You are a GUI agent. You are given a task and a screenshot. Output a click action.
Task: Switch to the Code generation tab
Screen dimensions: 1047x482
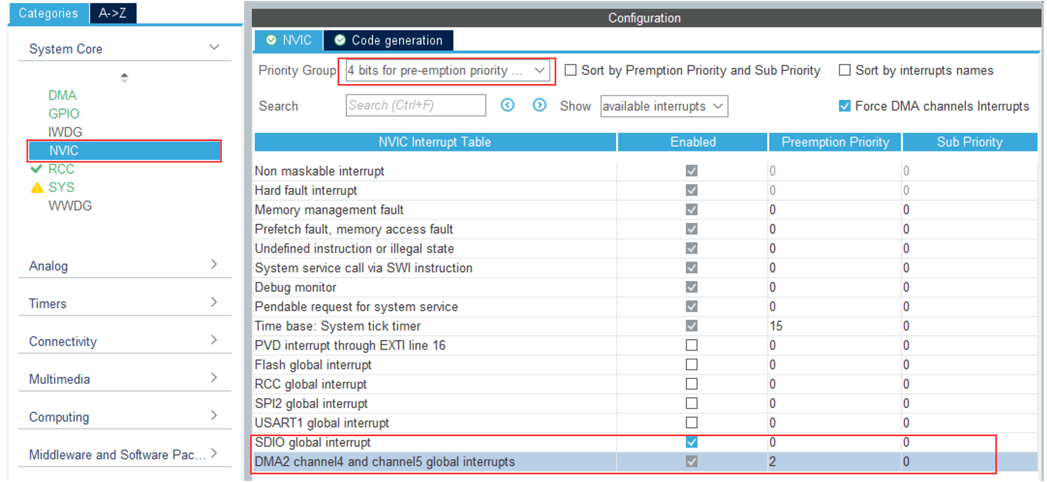coord(388,40)
